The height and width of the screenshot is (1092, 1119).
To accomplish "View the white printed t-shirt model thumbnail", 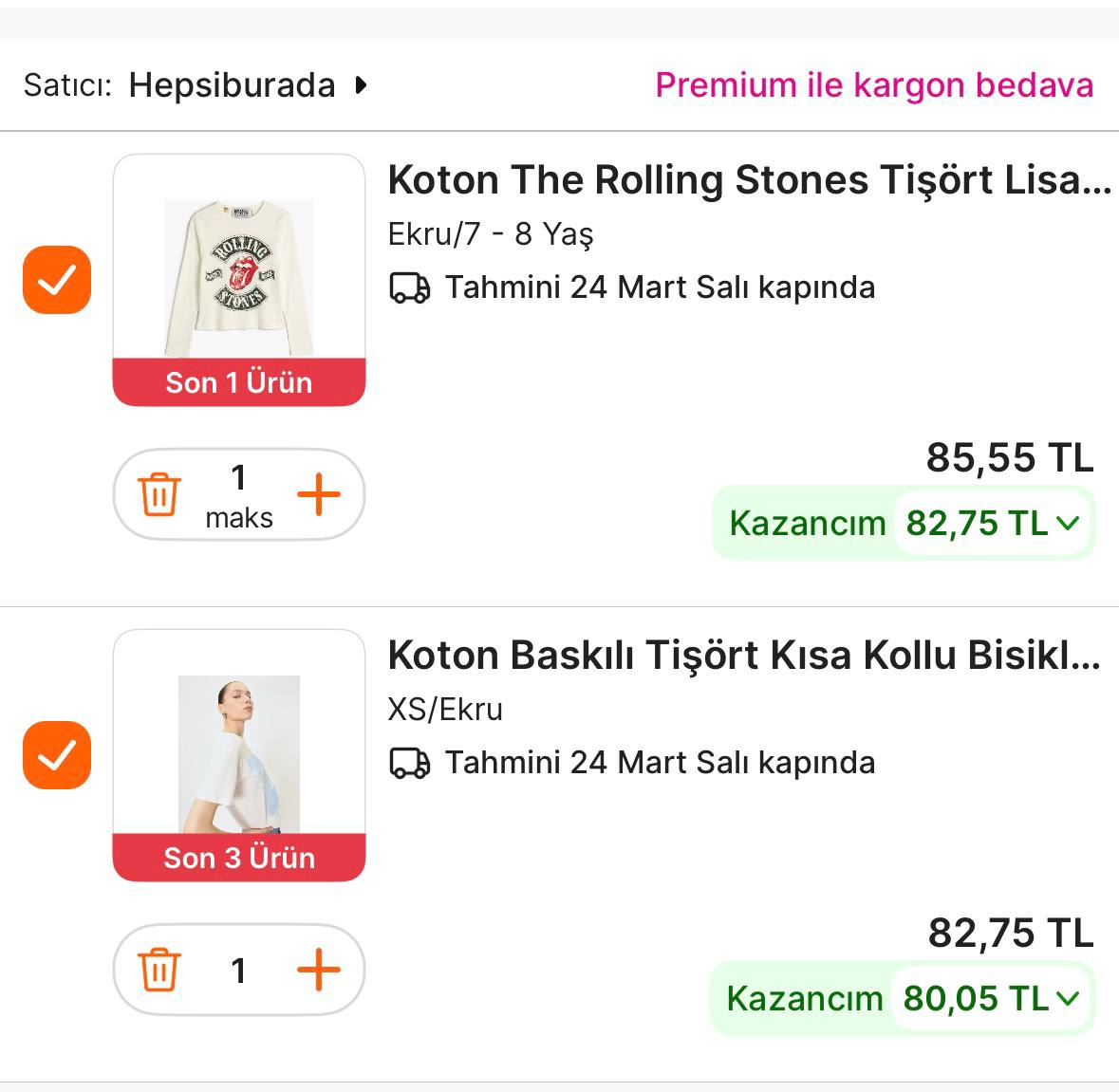I will coord(239,753).
